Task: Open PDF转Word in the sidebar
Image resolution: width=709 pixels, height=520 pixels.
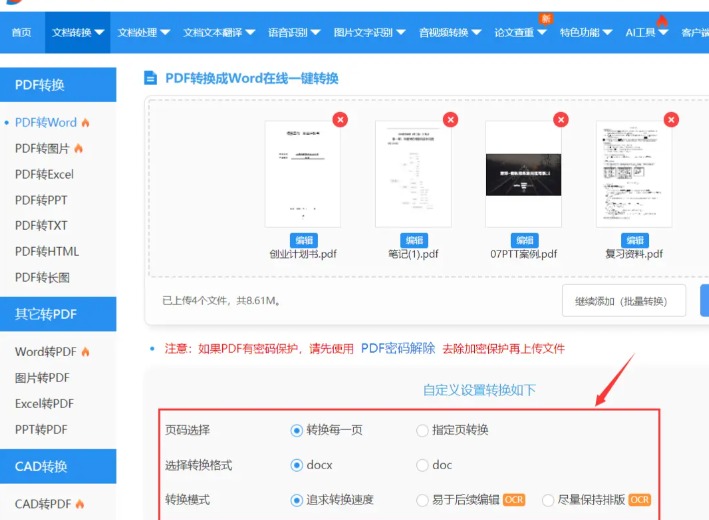Action: [46, 123]
